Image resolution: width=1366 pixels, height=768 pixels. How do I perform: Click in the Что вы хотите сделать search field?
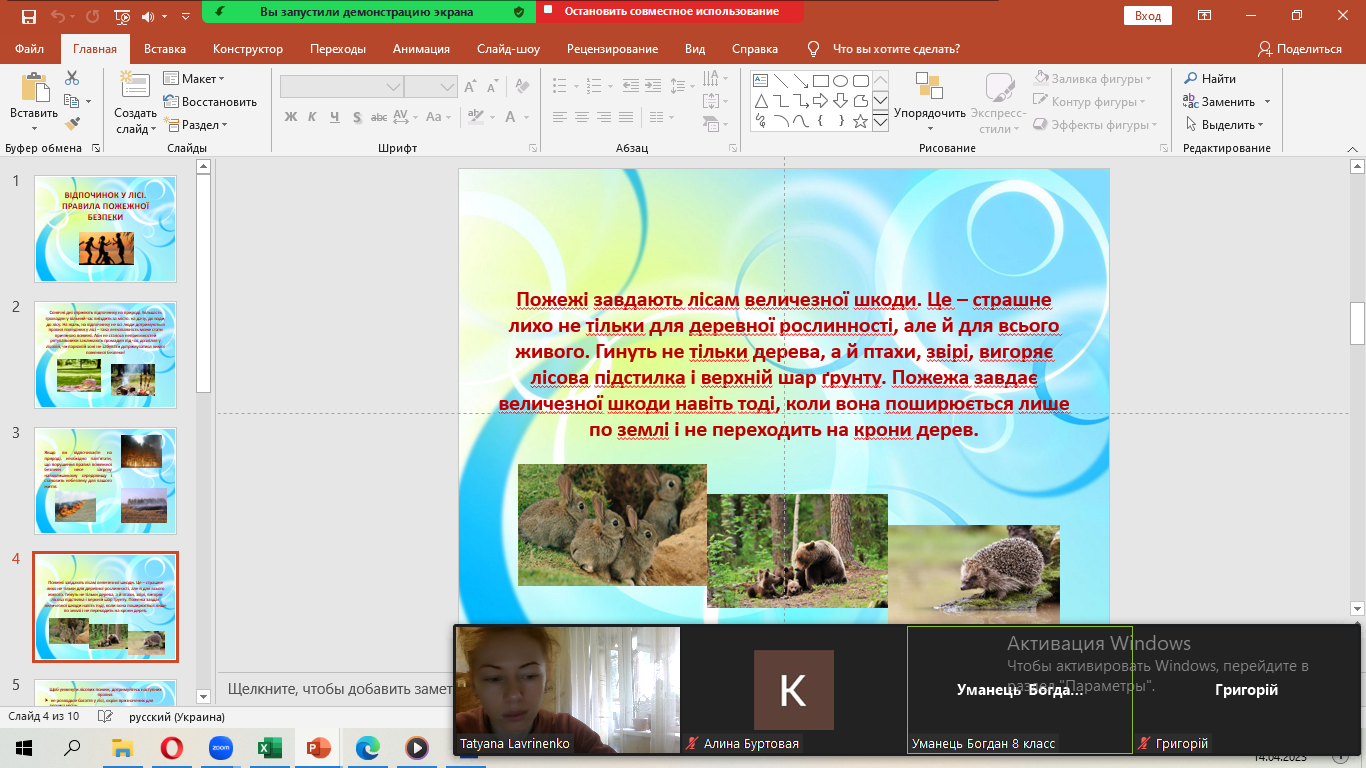click(896, 49)
